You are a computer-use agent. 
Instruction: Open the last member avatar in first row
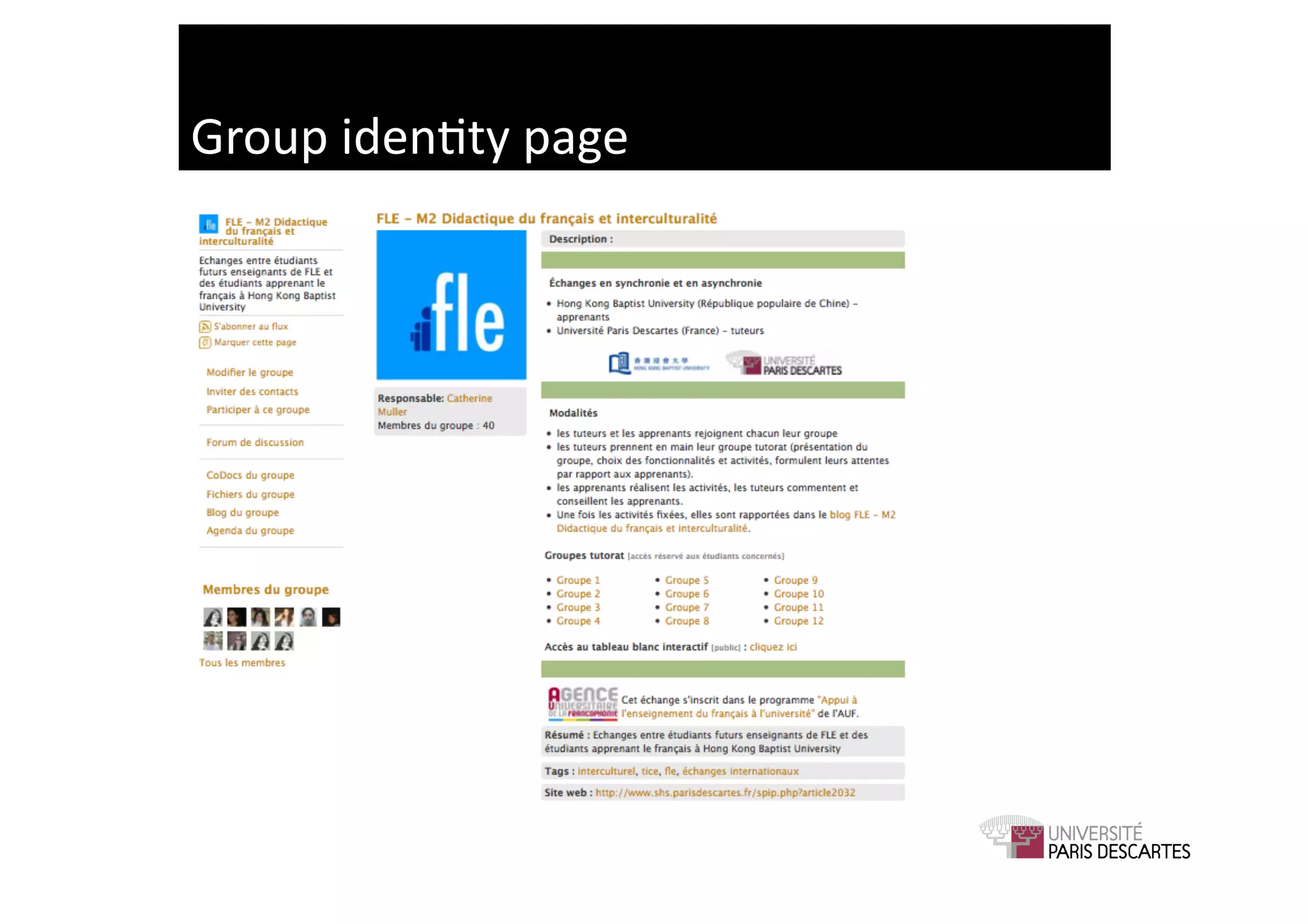pos(331,617)
